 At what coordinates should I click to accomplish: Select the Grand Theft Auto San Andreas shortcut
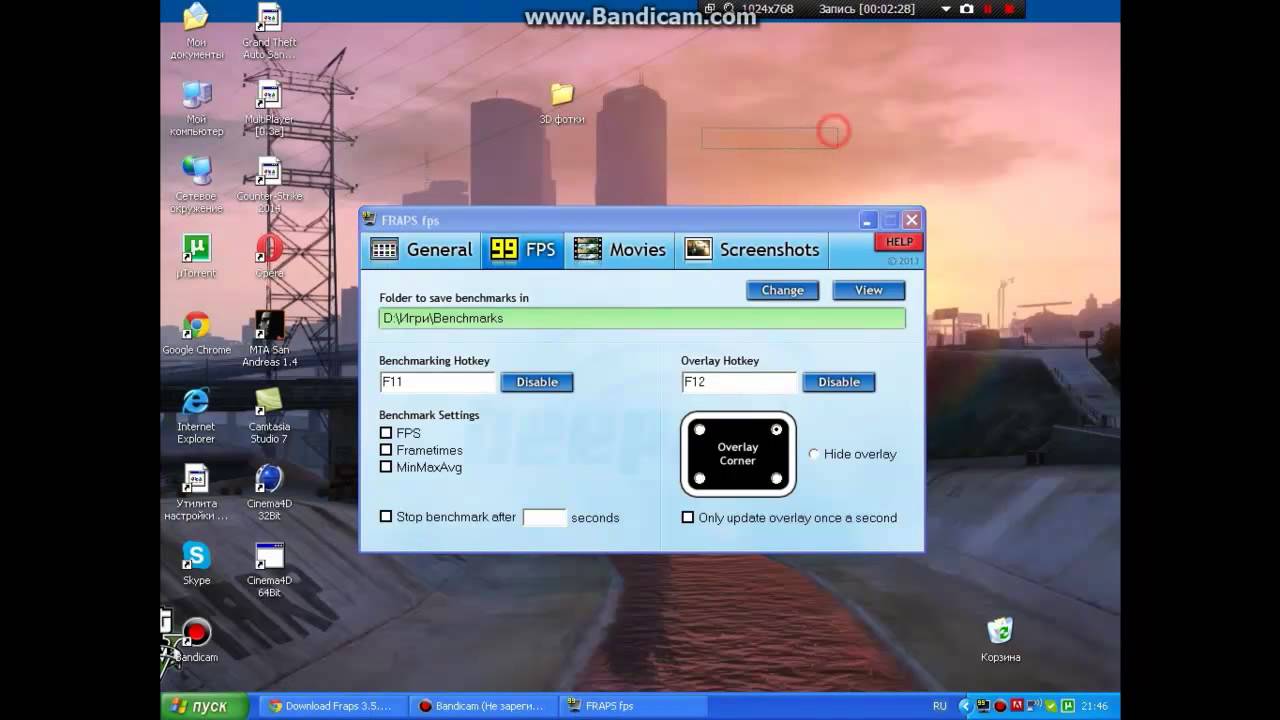(269, 31)
